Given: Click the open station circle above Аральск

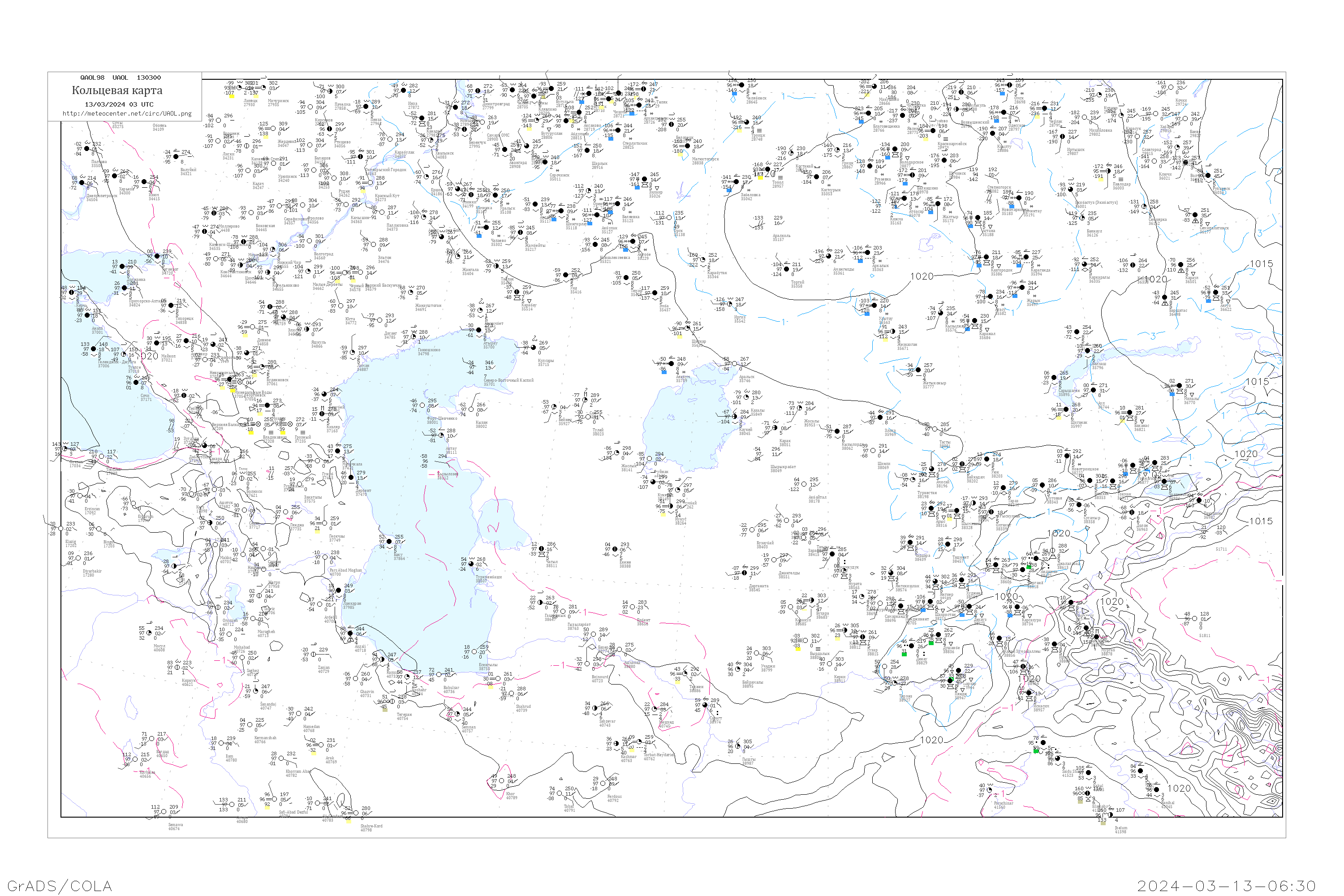Looking at the screenshot, I should [x=735, y=364].
